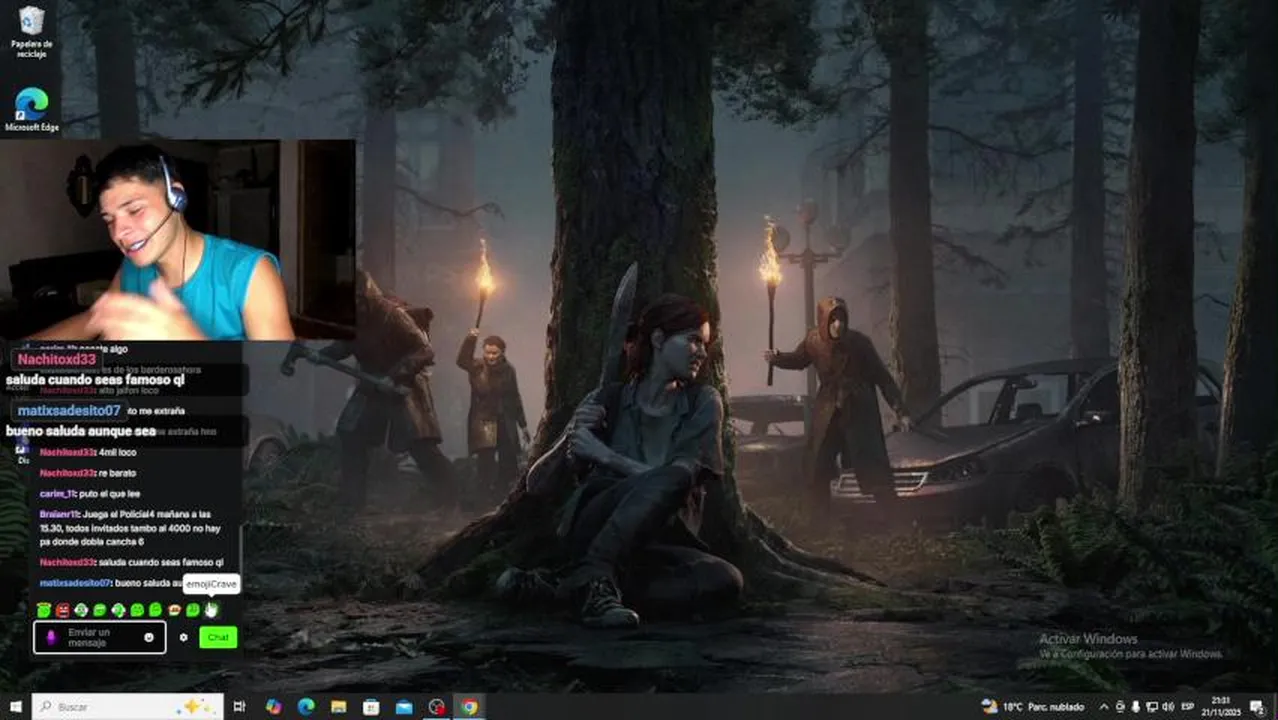Screen dimensions: 1278x720
Task: Open the Windows Start menu
Action: (15, 706)
